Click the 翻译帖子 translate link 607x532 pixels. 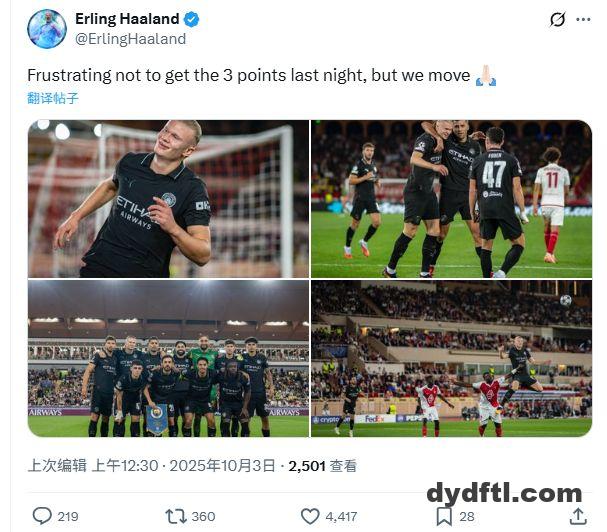coord(53,98)
